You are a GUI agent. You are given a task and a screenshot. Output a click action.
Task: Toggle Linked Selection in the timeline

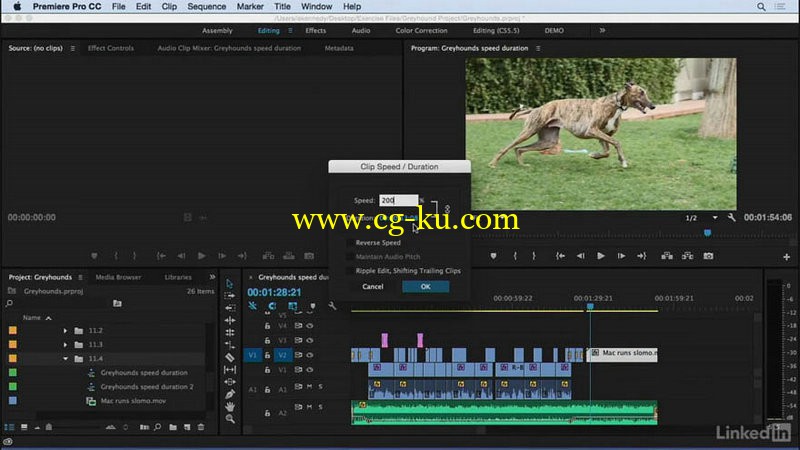[x=292, y=306]
